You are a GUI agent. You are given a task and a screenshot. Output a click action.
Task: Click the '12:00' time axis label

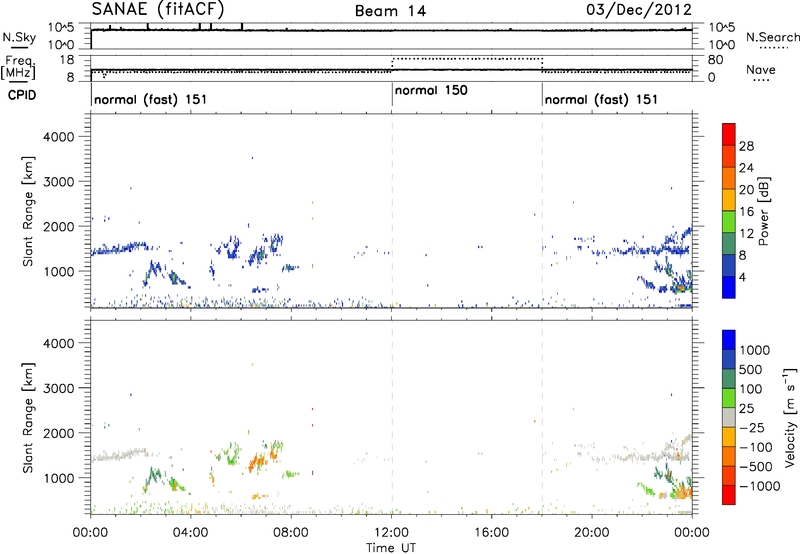[391, 533]
